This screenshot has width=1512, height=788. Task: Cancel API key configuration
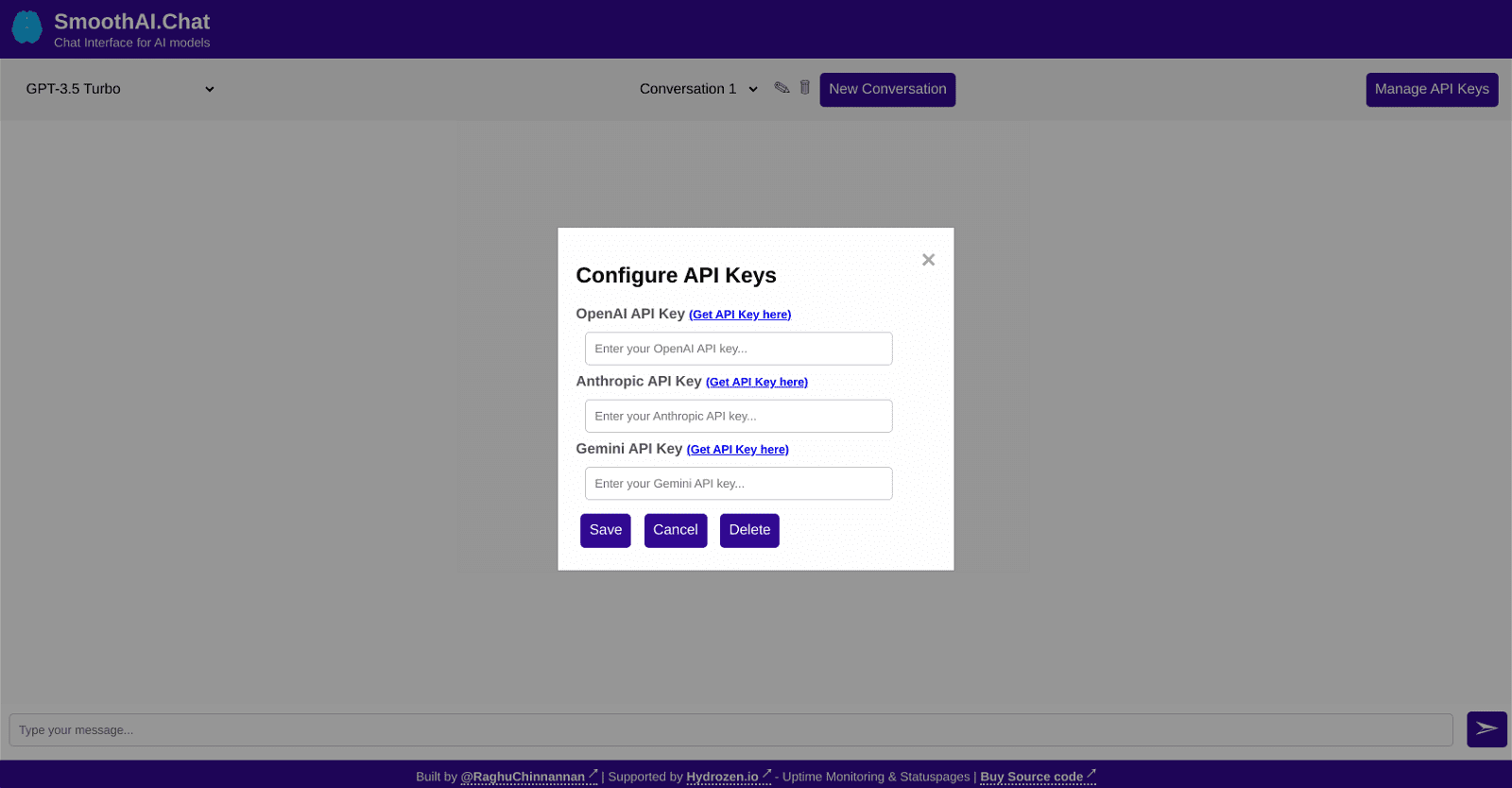tap(675, 530)
